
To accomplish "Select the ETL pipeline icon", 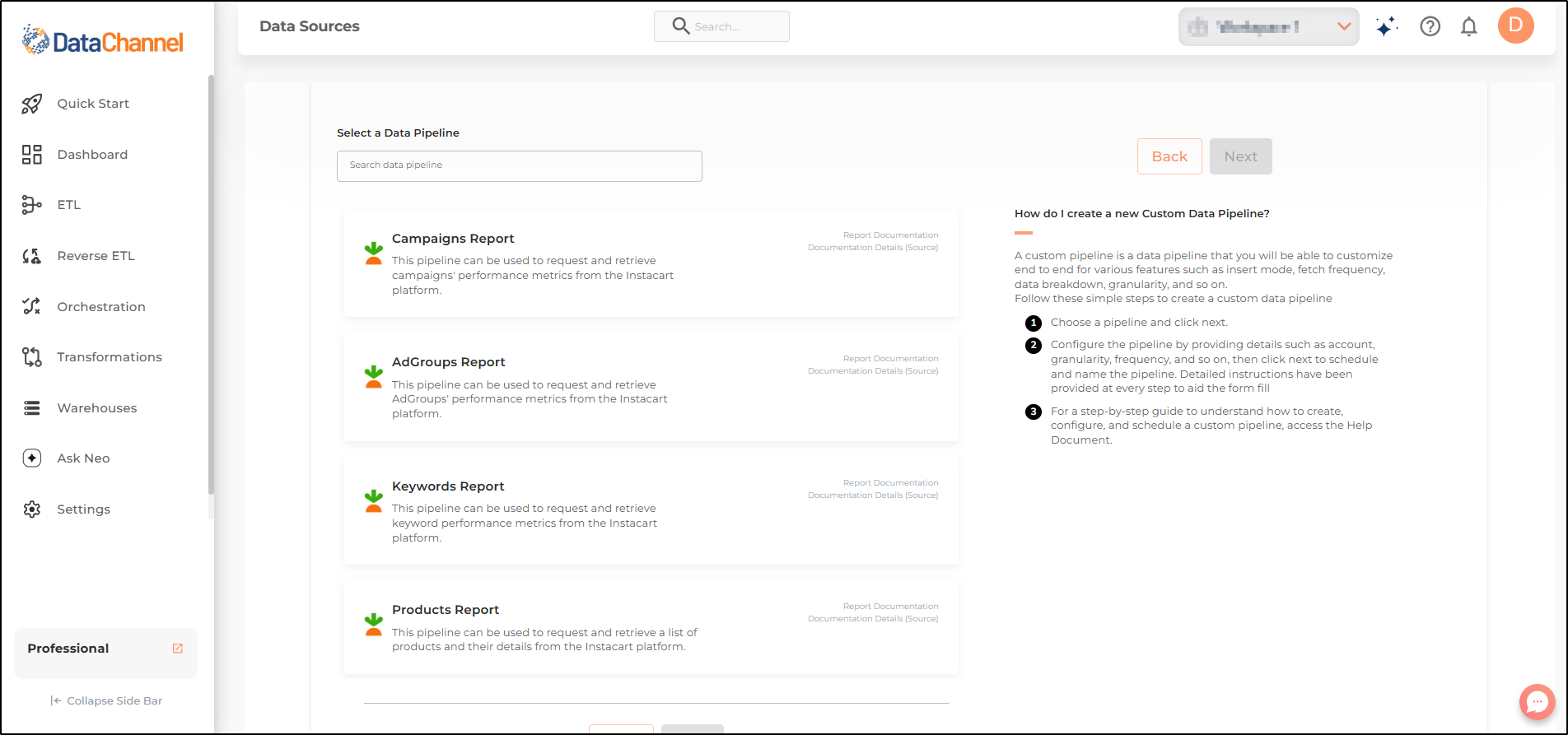I will [32, 205].
